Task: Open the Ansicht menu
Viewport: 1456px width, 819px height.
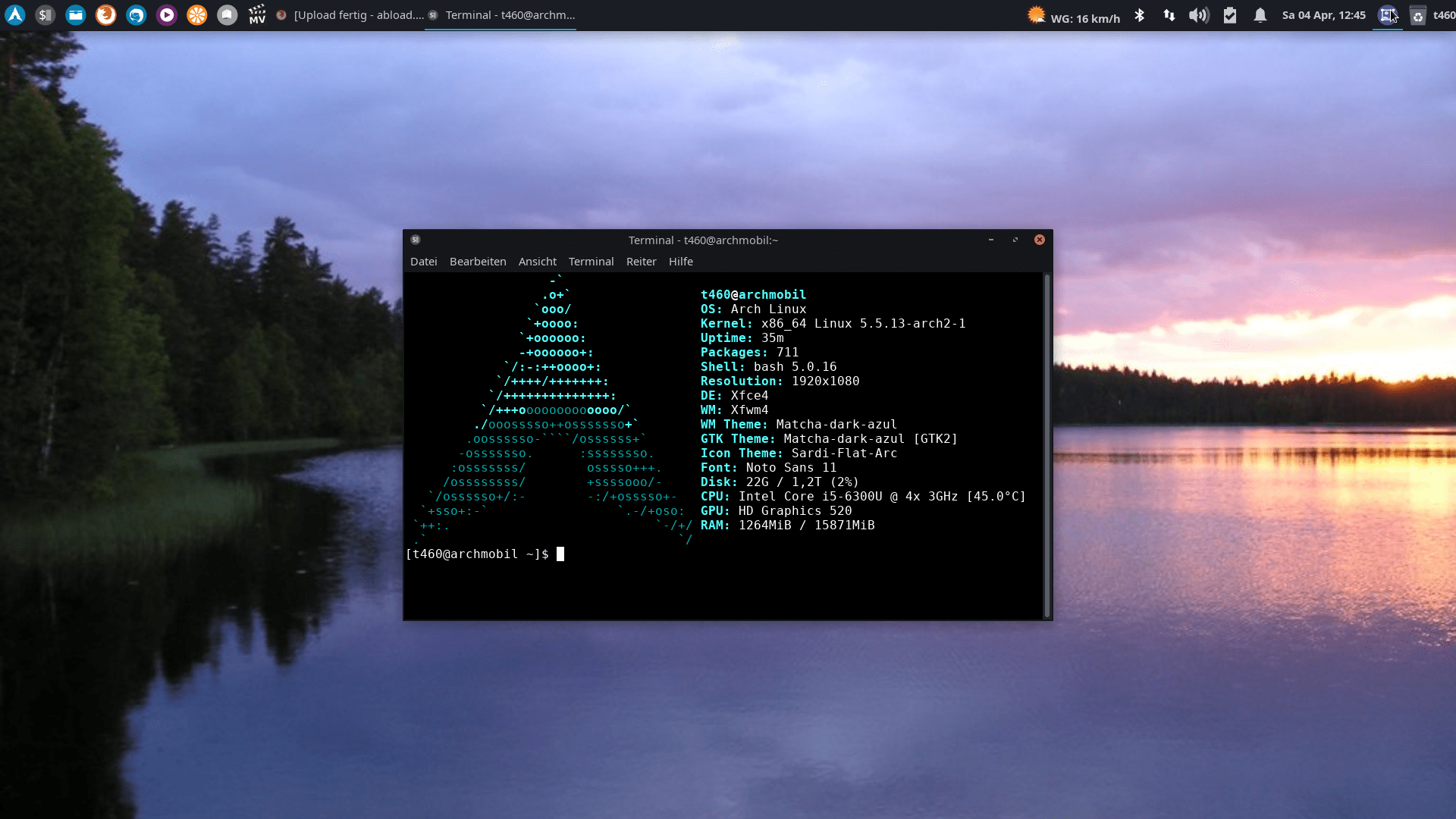Action: [x=538, y=262]
